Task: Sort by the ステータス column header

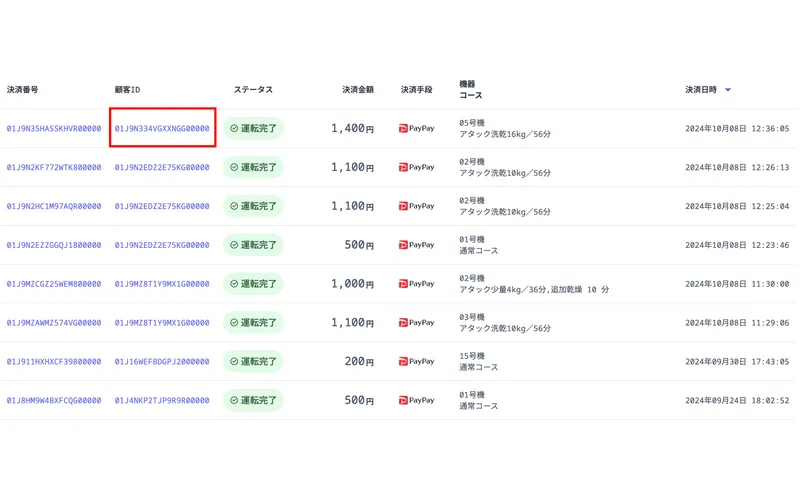Action: coord(253,90)
